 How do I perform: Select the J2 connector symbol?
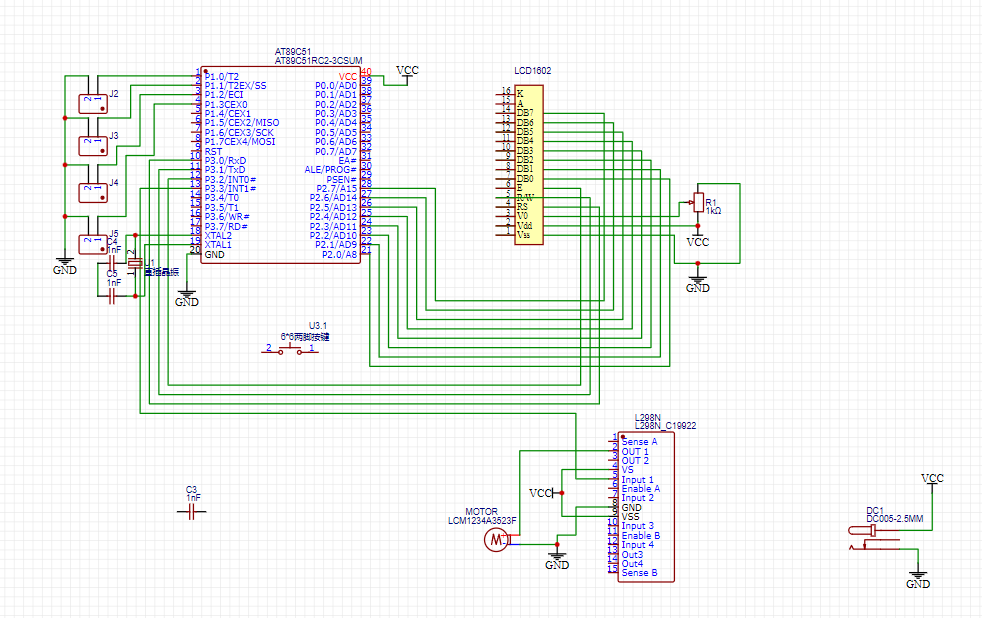(93, 100)
